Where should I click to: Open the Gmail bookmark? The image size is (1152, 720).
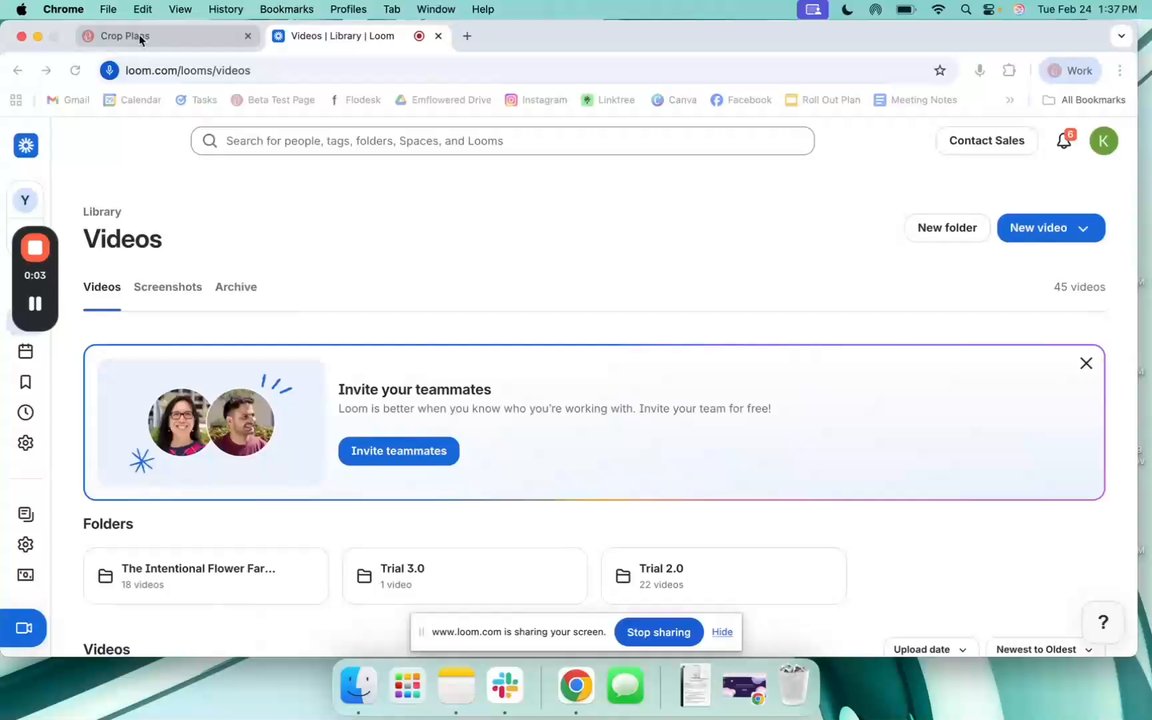68,100
